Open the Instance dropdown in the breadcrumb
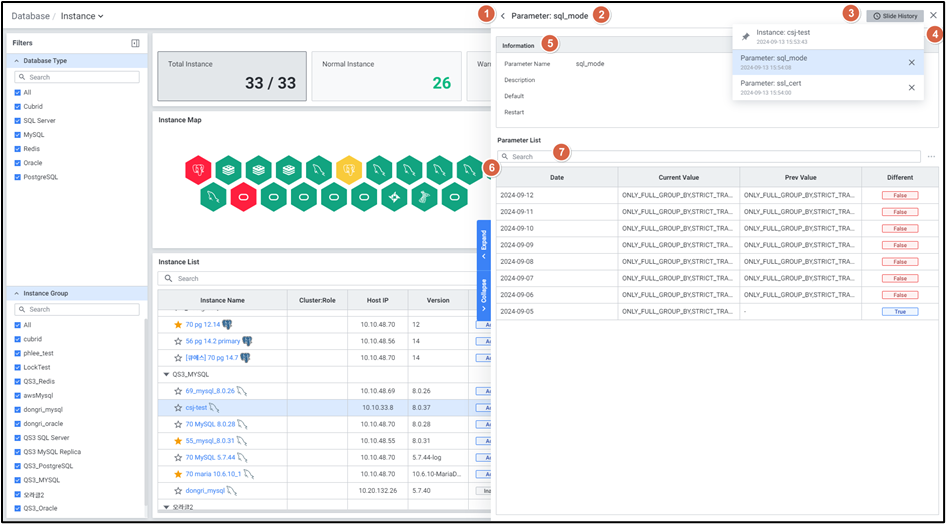Screen dimensions: 946x524 pyautogui.click(x=82, y=16)
